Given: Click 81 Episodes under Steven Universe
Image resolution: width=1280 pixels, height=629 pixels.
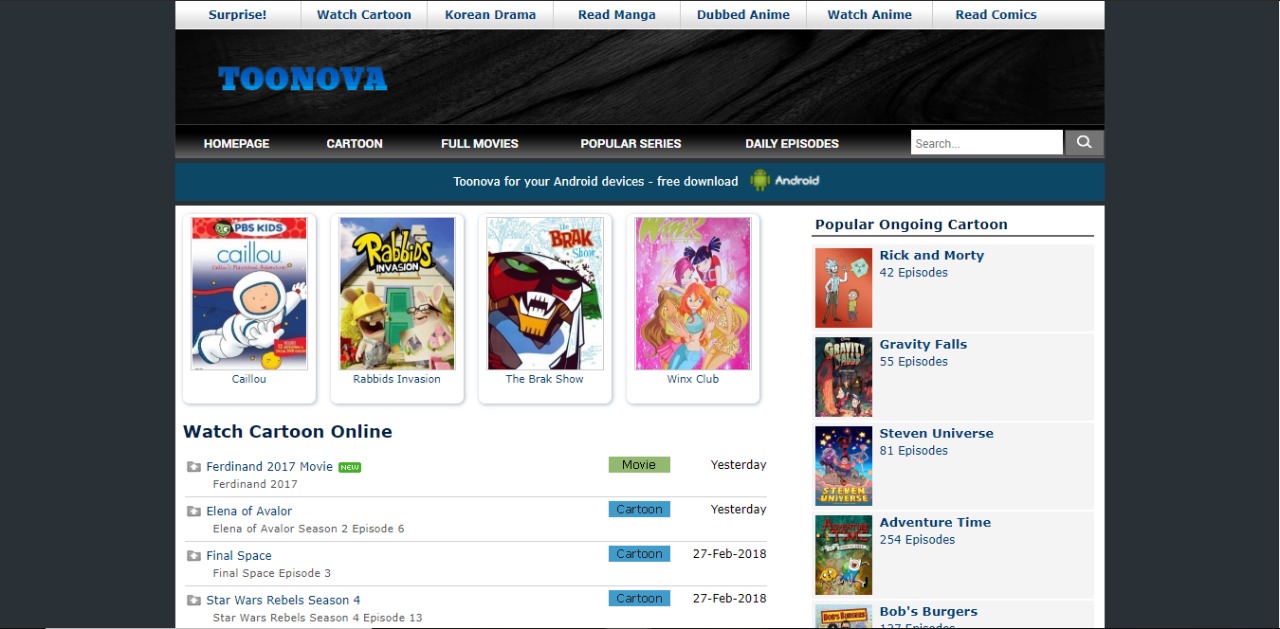Looking at the screenshot, I should (914, 451).
